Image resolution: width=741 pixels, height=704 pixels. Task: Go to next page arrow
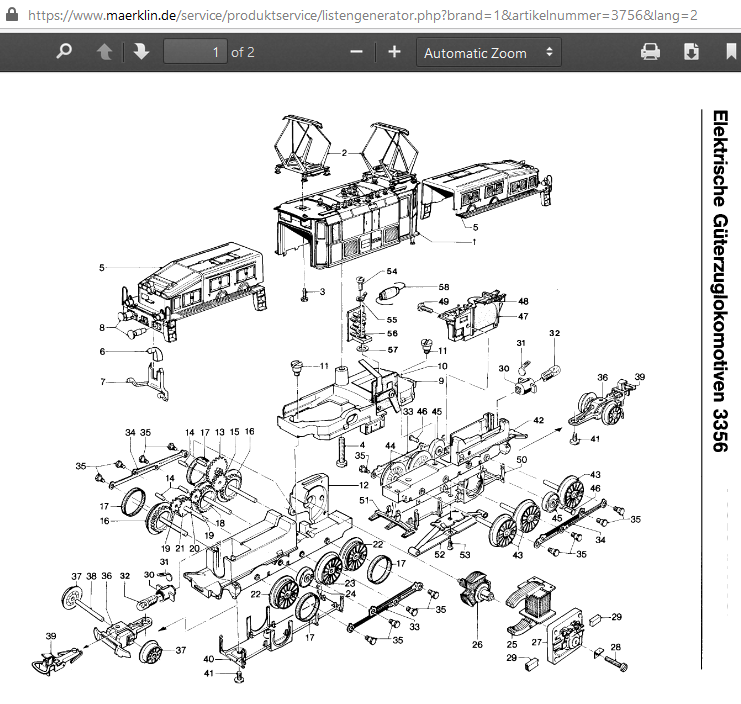click(141, 52)
